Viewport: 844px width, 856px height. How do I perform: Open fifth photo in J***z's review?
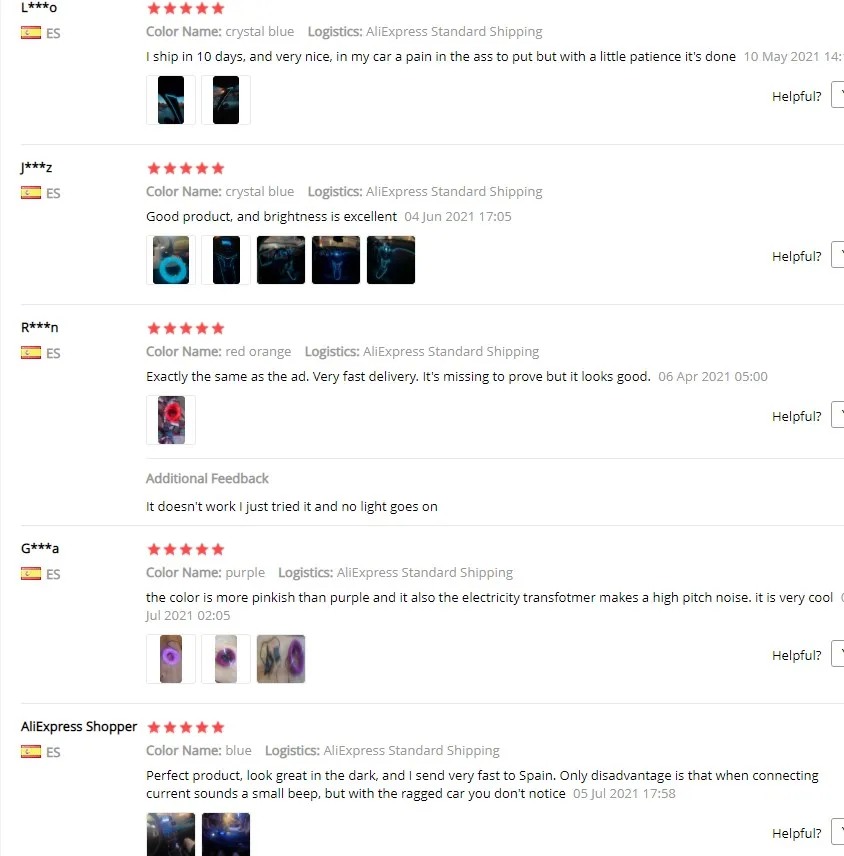tap(391, 260)
